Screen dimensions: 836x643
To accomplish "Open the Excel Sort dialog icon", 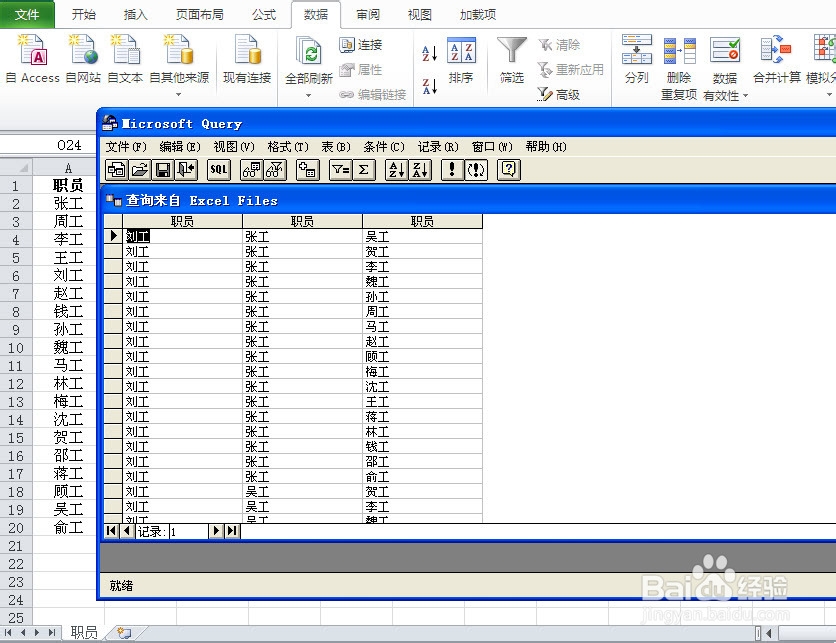I will [461, 60].
